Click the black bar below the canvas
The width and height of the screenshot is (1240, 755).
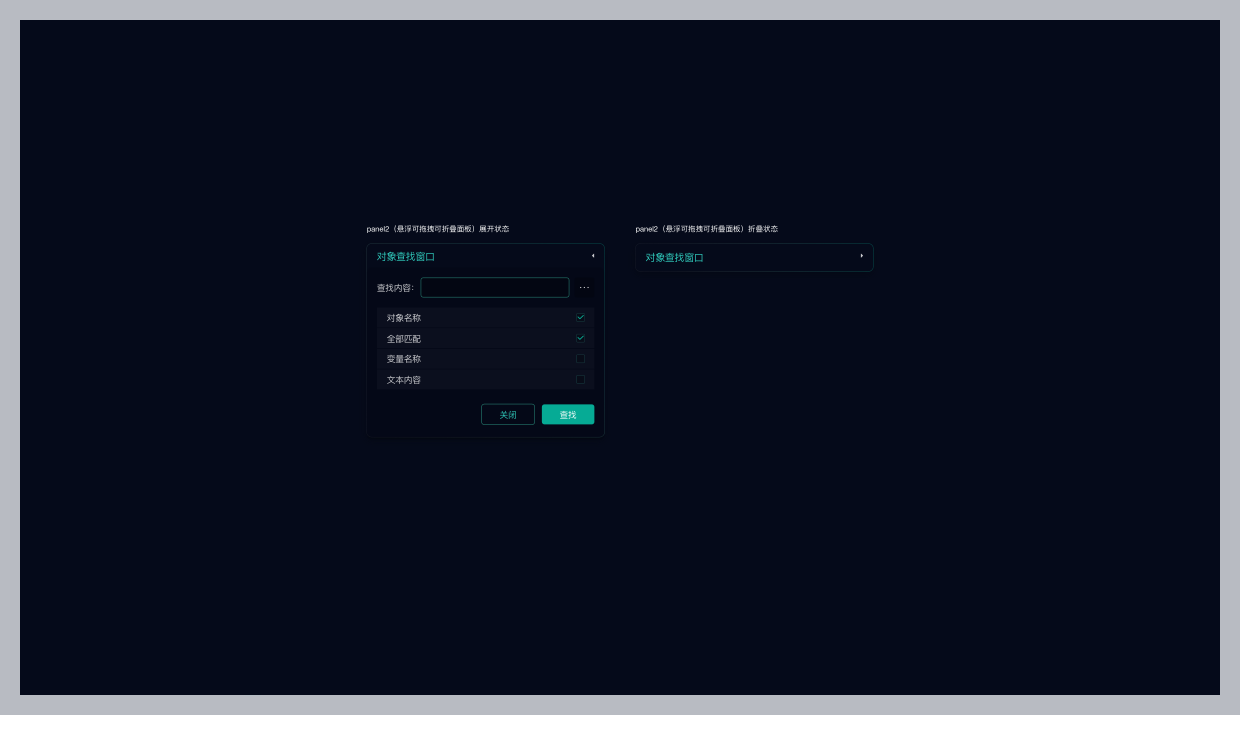click(620, 735)
